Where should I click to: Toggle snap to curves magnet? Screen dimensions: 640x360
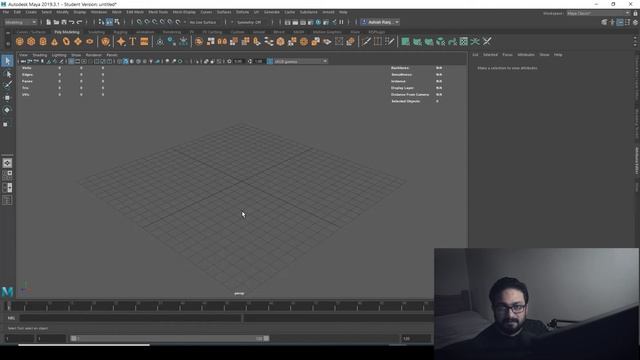(147, 22)
